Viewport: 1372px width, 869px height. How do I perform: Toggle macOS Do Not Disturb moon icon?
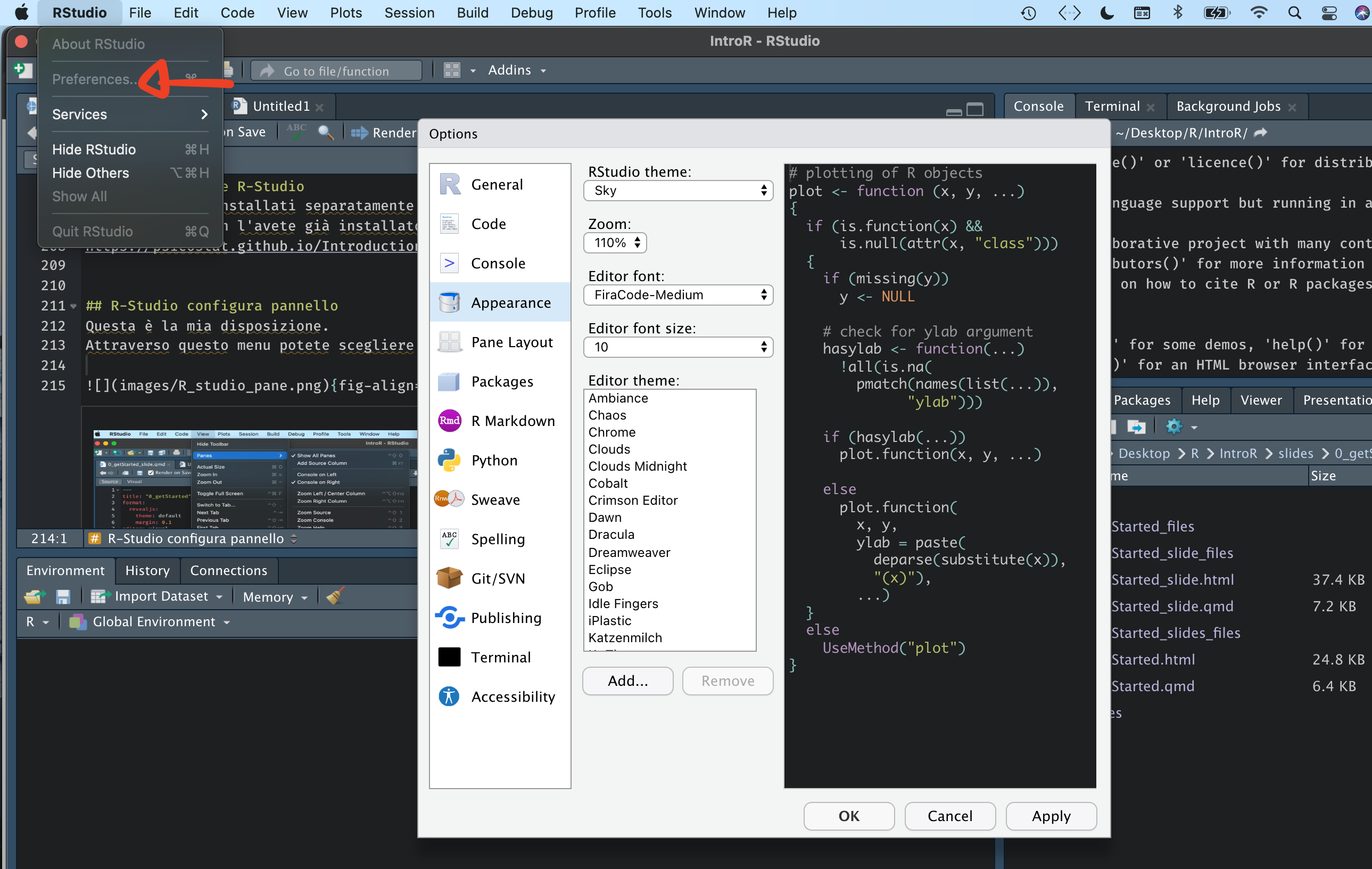tap(1106, 13)
